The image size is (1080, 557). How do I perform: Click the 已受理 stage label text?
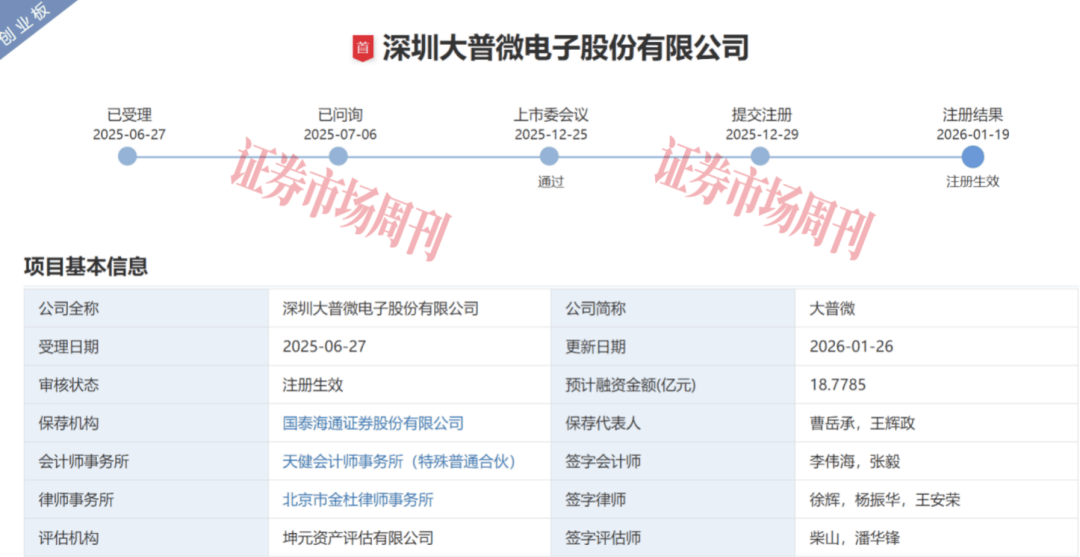(129, 115)
